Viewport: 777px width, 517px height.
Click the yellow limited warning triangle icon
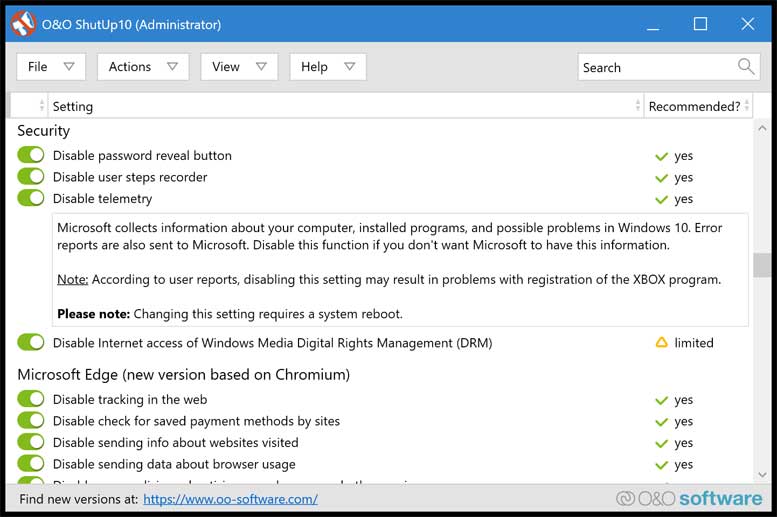pos(662,343)
